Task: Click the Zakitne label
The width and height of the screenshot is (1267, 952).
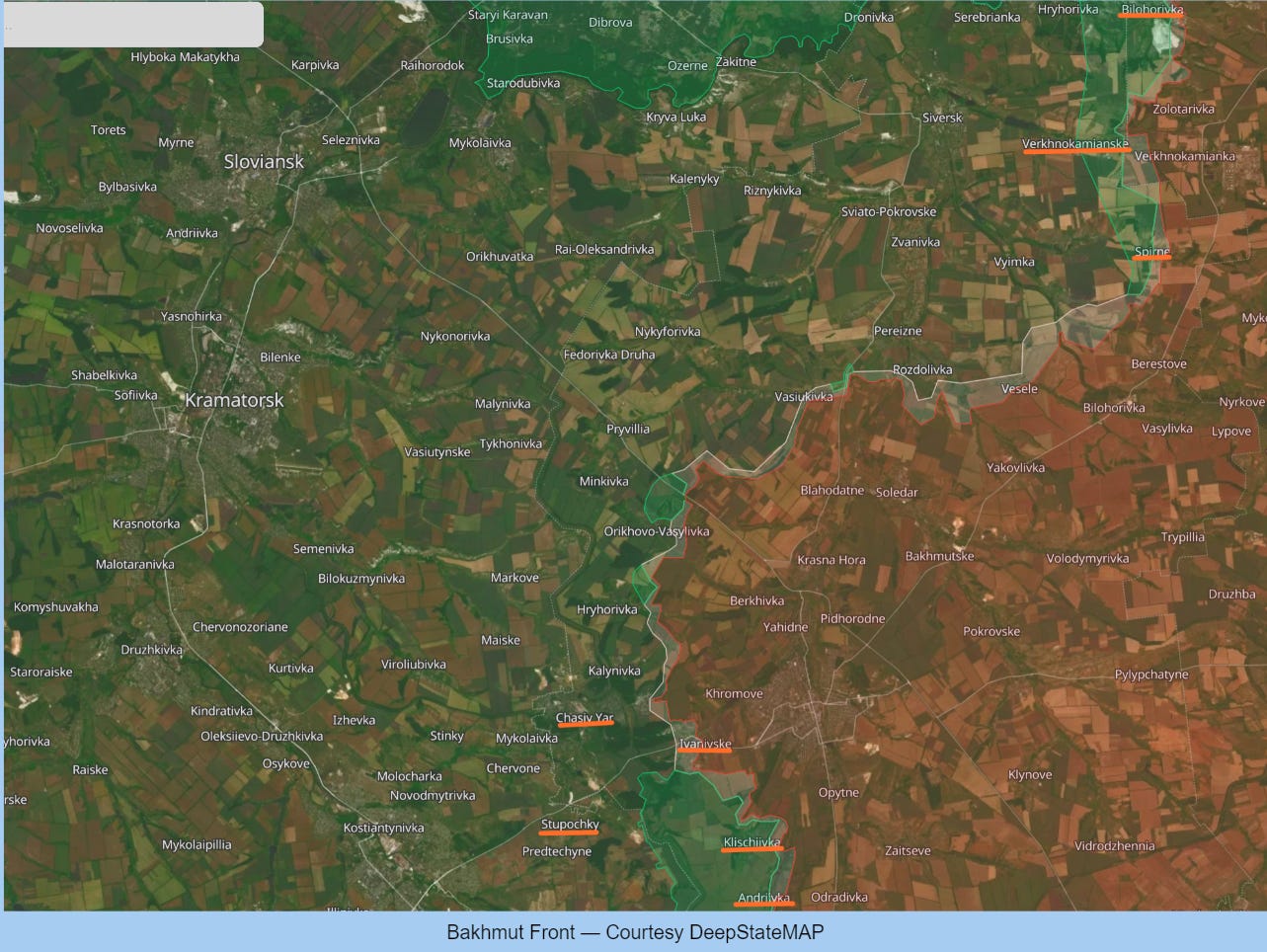Action: tap(736, 61)
